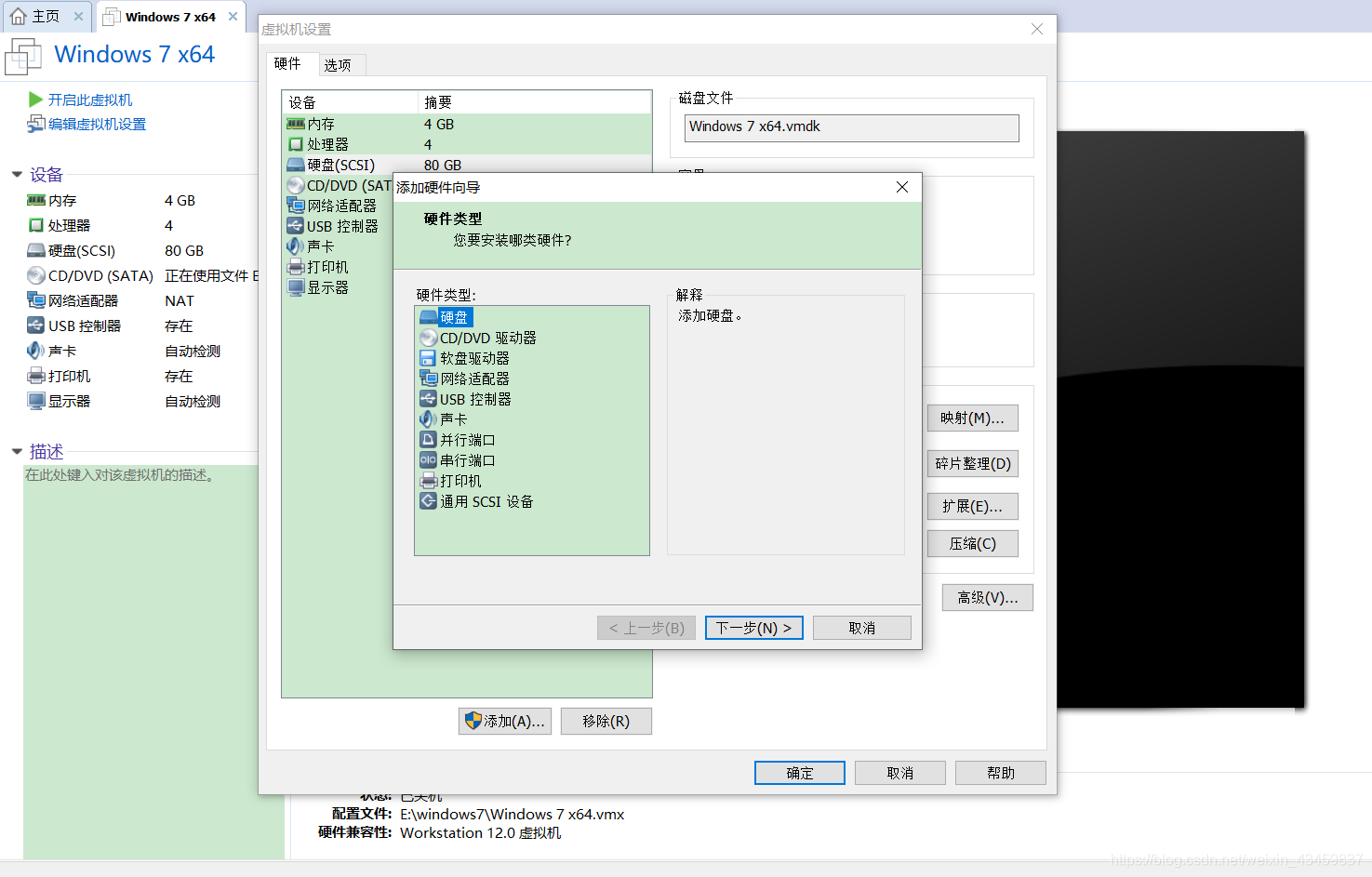The image size is (1372, 877).
Task: Click 下一步(N) > in the wizard
Action: click(x=753, y=628)
